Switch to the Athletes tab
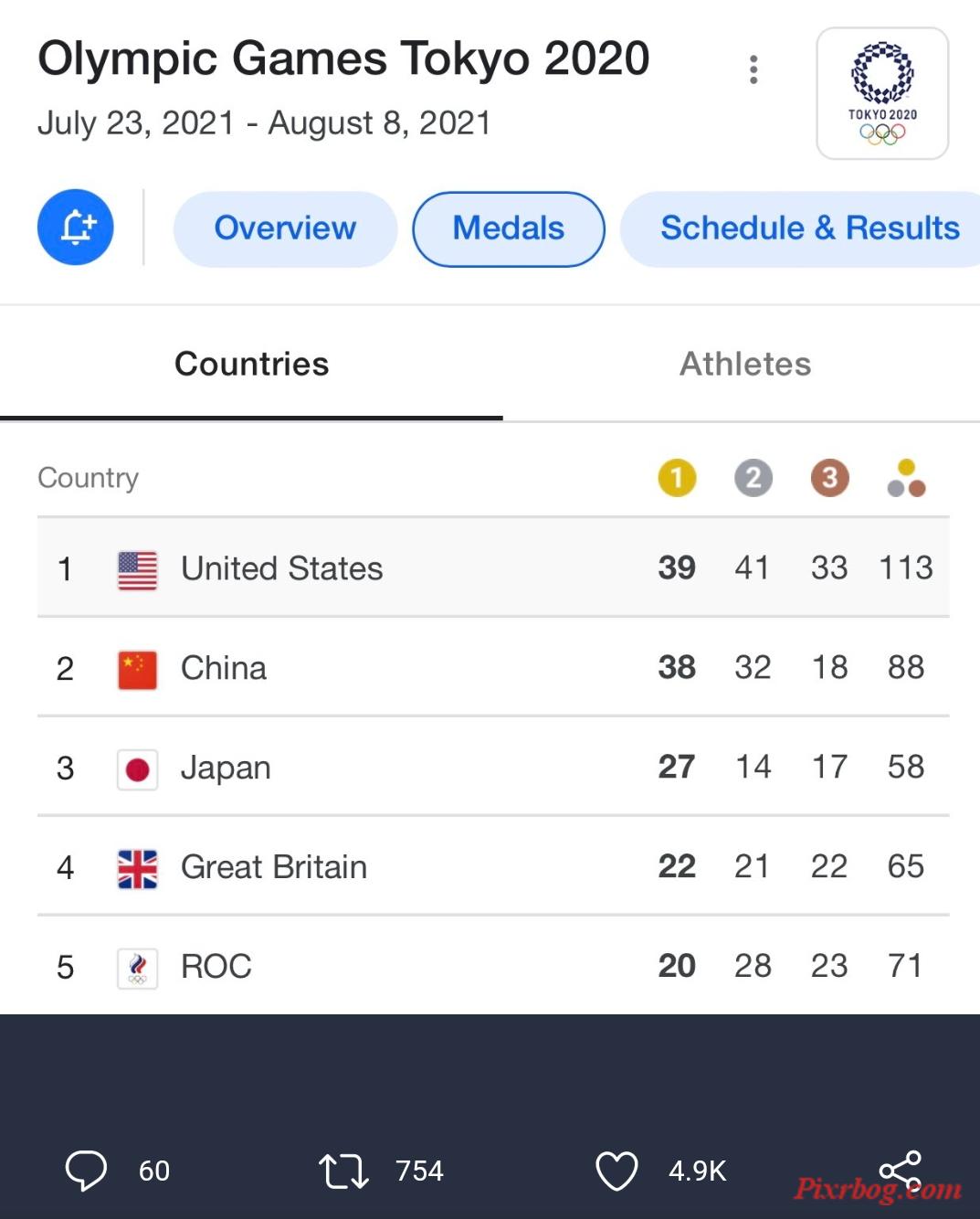980x1219 pixels. point(745,364)
